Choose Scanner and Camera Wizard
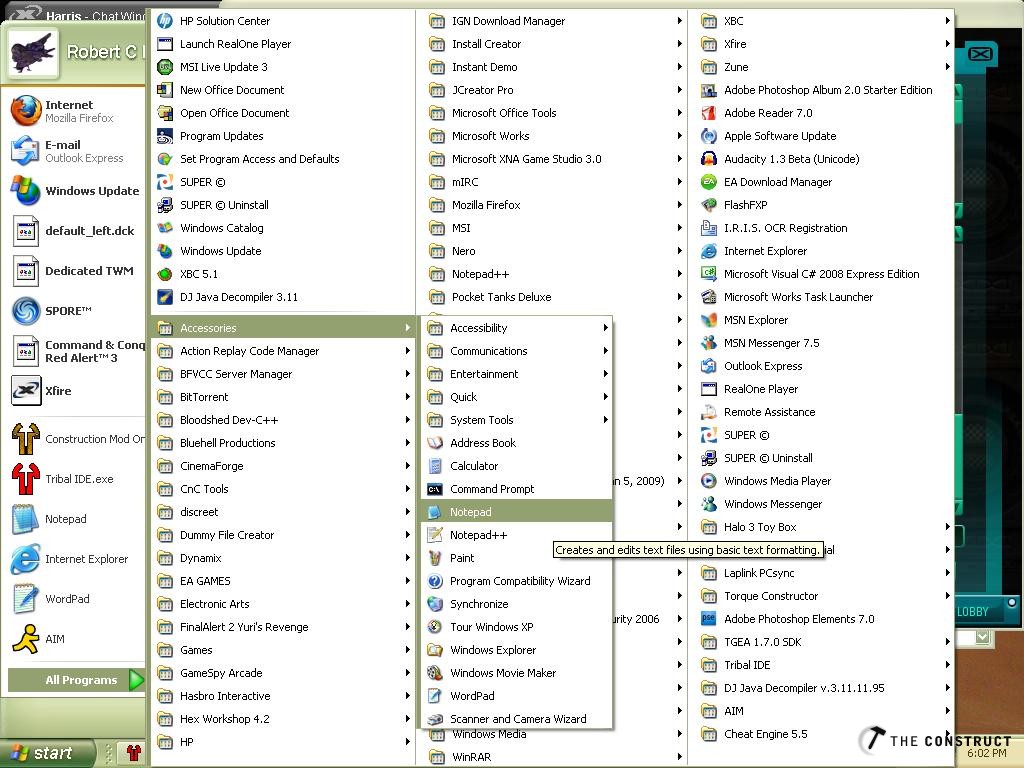The image size is (1024, 768). tap(517, 719)
